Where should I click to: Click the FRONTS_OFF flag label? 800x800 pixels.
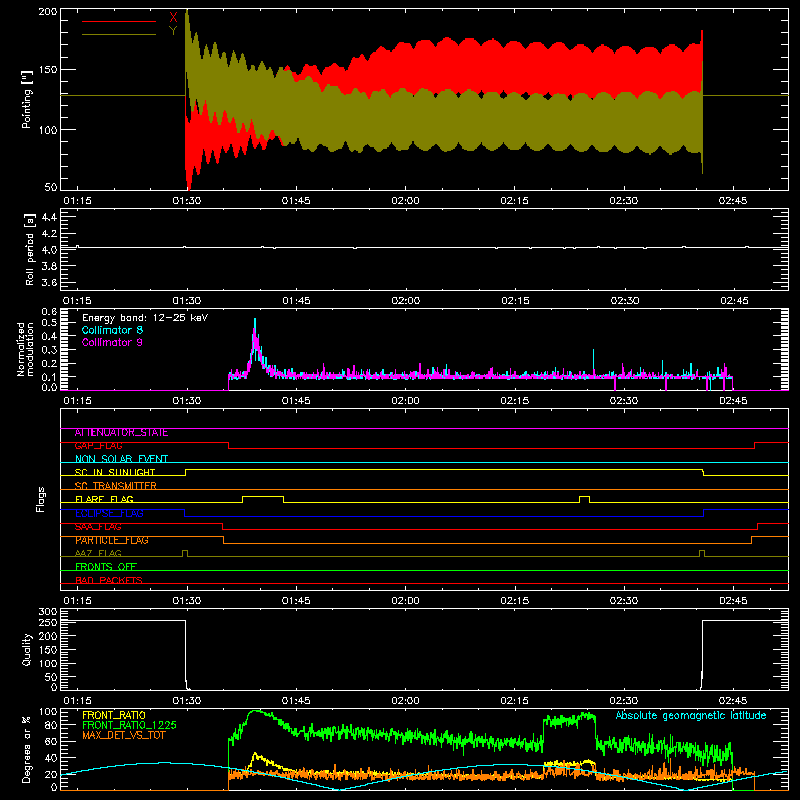[x=106, y=567]
